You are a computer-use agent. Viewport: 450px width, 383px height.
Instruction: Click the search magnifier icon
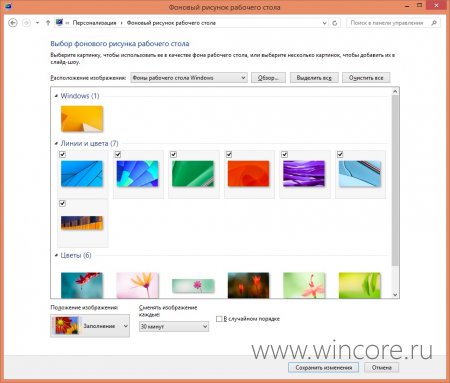(434, 23)
